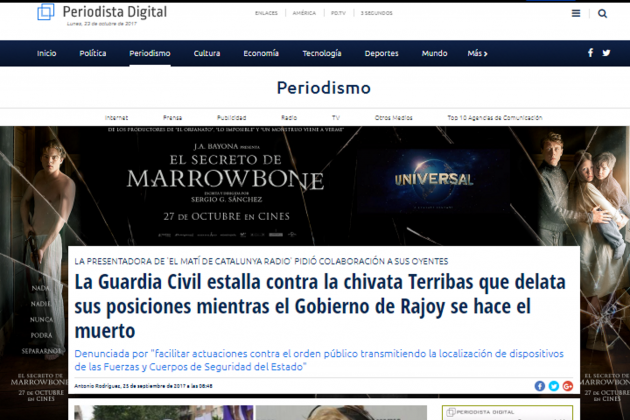Screen dimensions: 630x420
Task: Open the Cultura section
Action: pyautogui.click(x=207, y=53)
